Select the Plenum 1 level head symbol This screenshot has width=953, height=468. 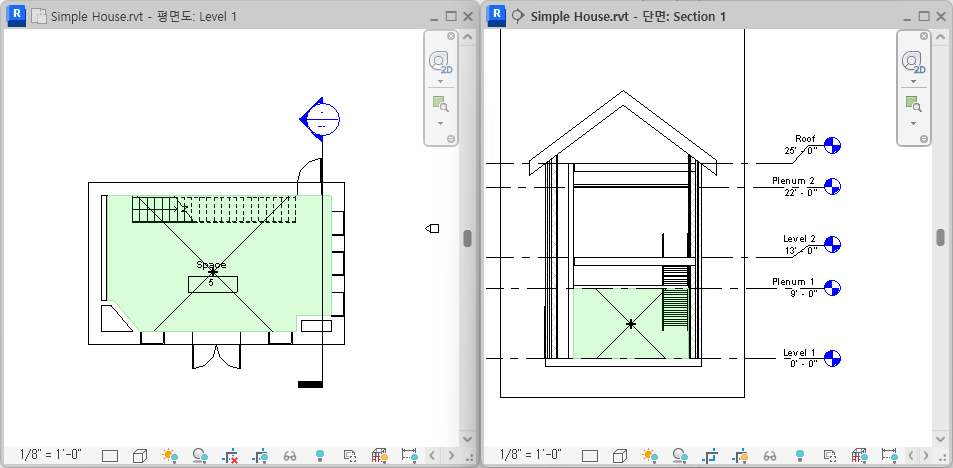tap(832, 288)
